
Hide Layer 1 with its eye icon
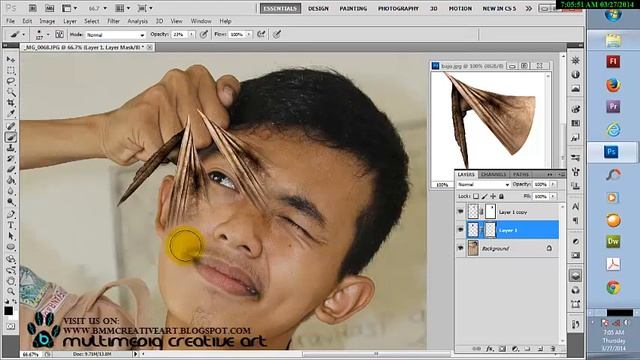pos(461,230)
